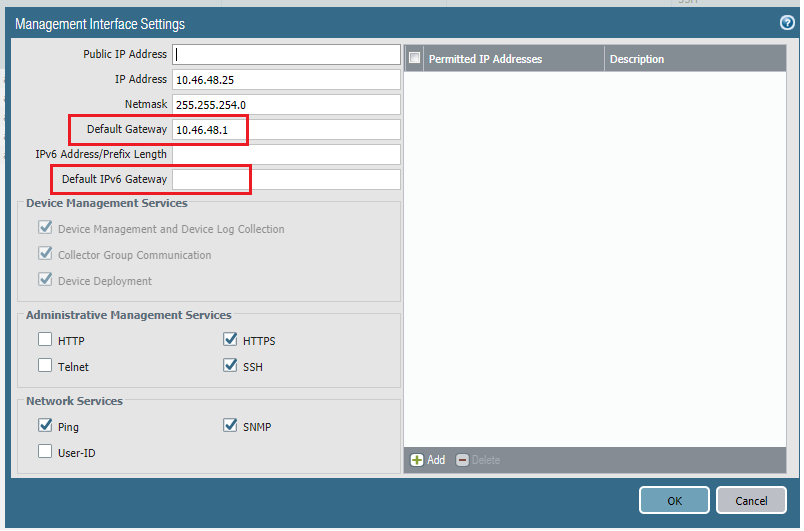Edit the Netmask field 255.255.254.0
Image resolution: width=804 pixels, height=531 pixels.
coord(286,105)
